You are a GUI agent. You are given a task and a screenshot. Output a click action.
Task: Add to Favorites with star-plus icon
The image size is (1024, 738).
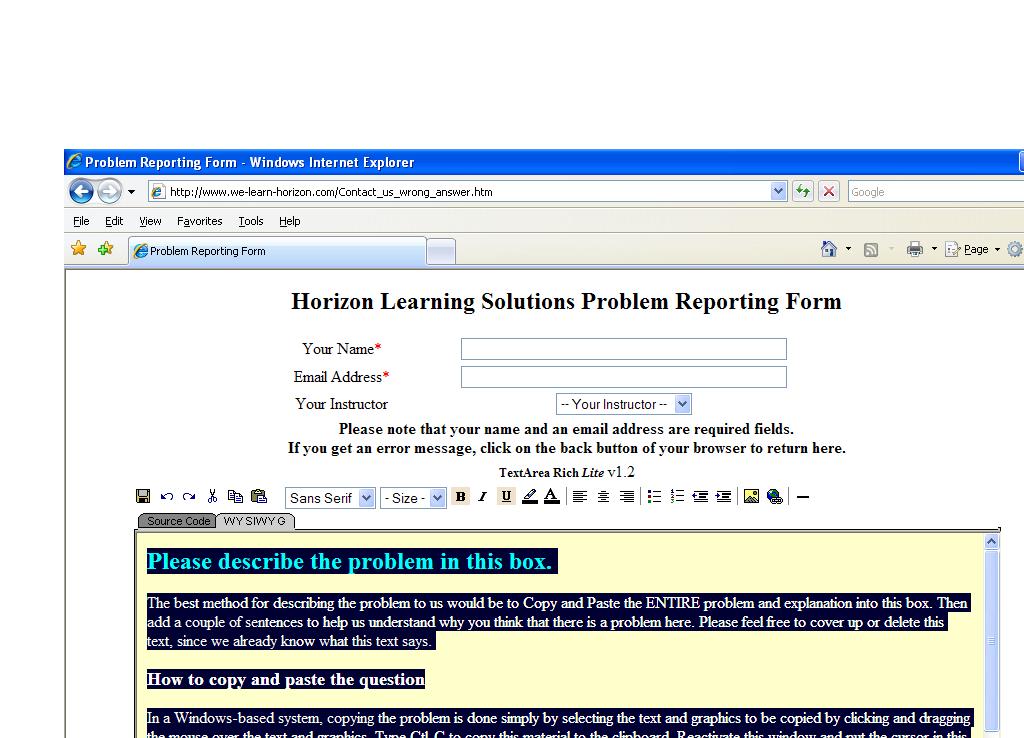click(x=105, y=248)
